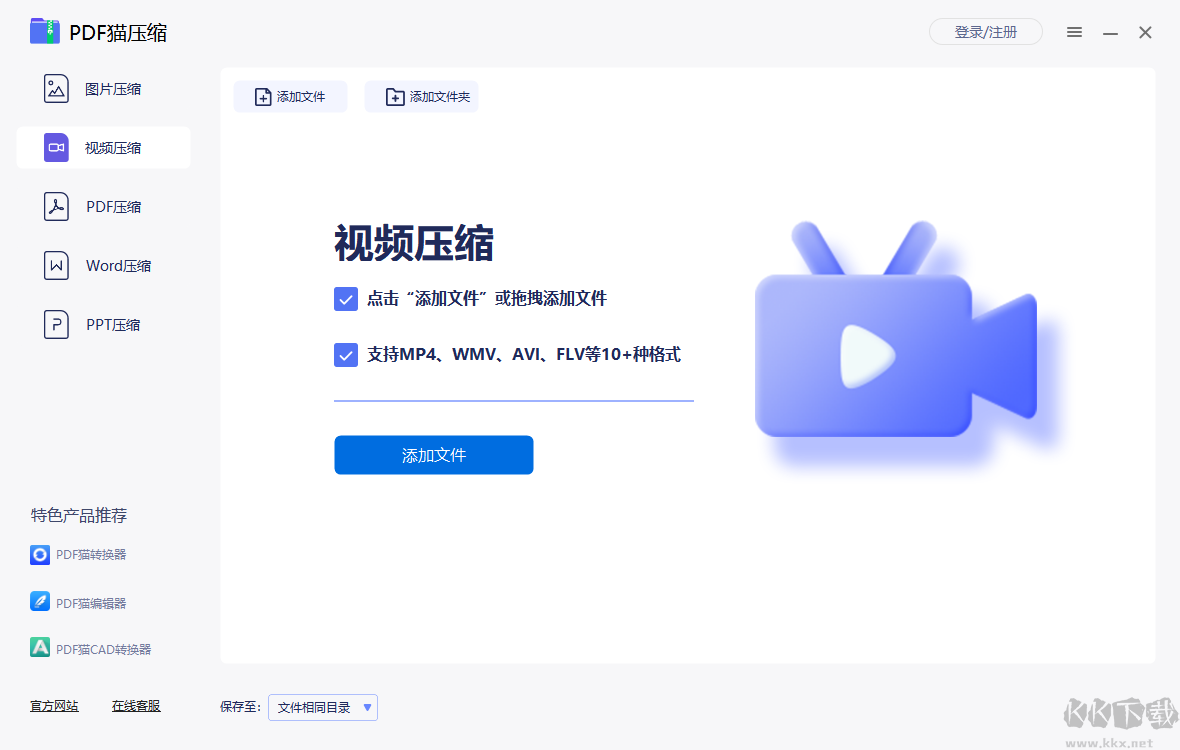Click the 保存至 label
The height and width of the screenshot is (750, 1180).
click(x=240, y=707)
